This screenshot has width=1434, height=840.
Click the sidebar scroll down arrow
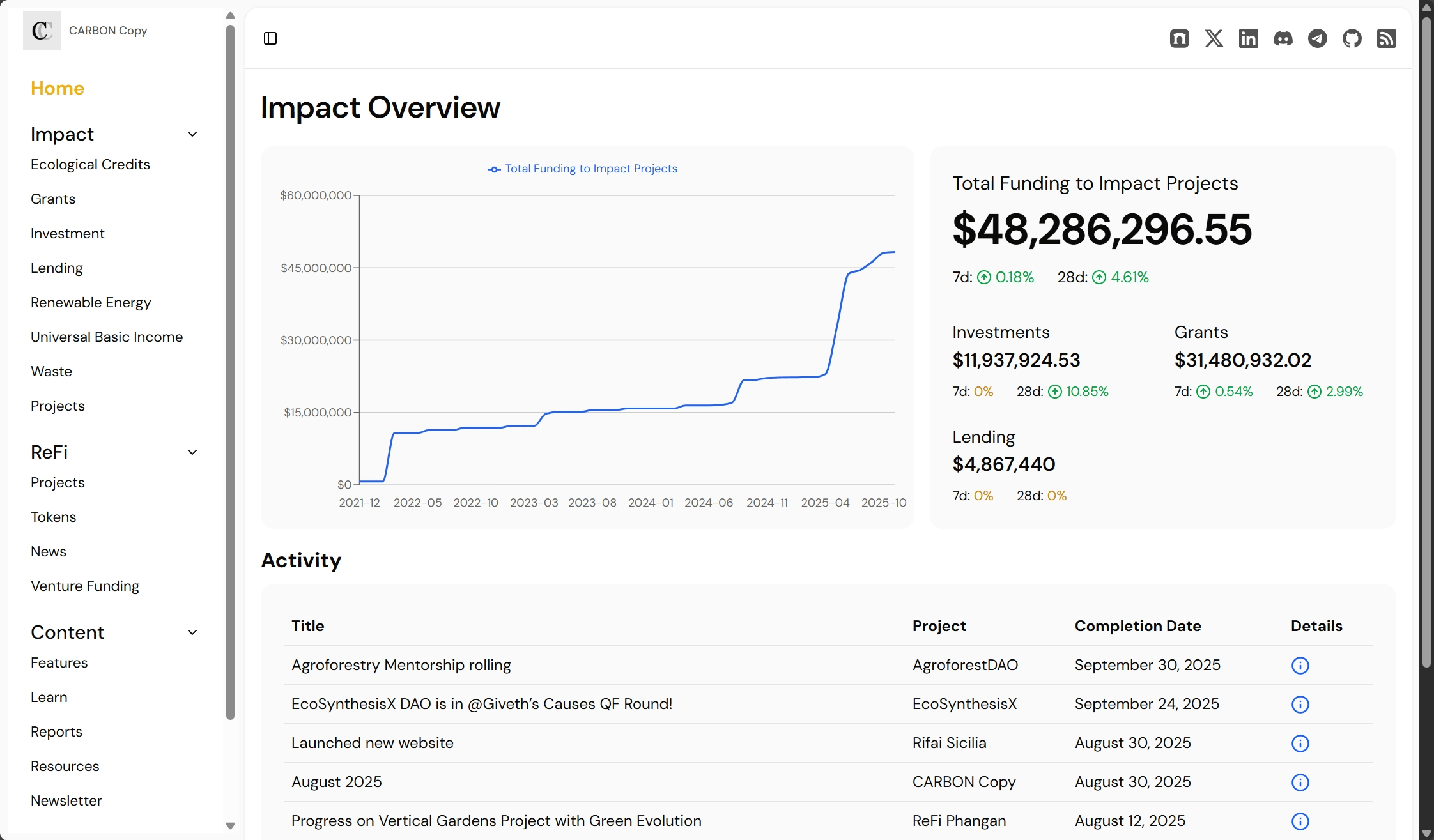pos(230,826)
